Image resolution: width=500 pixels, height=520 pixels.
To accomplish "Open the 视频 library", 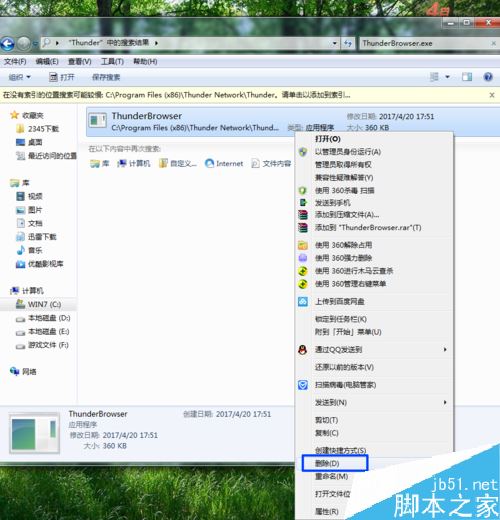I will [x=29, y=196].
